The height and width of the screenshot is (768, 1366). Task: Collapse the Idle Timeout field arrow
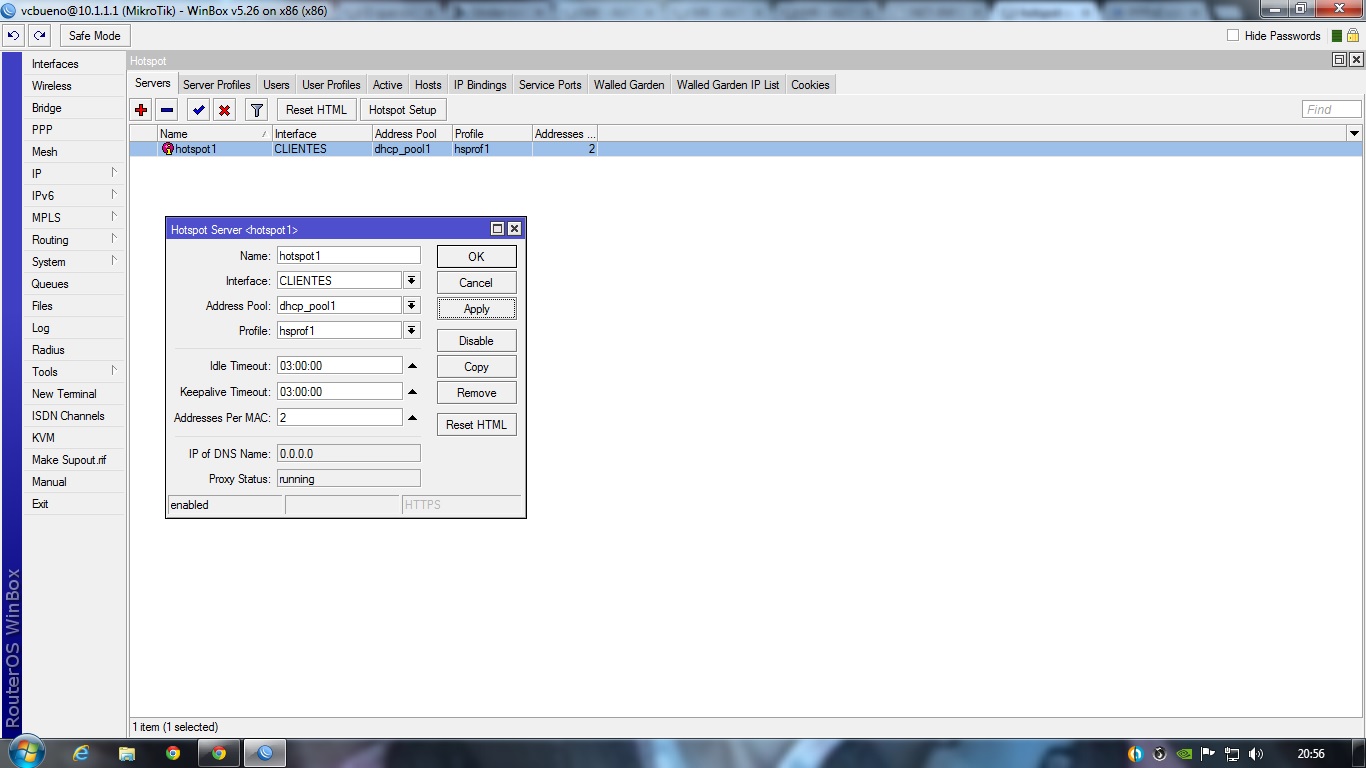[x=412, y=366]
